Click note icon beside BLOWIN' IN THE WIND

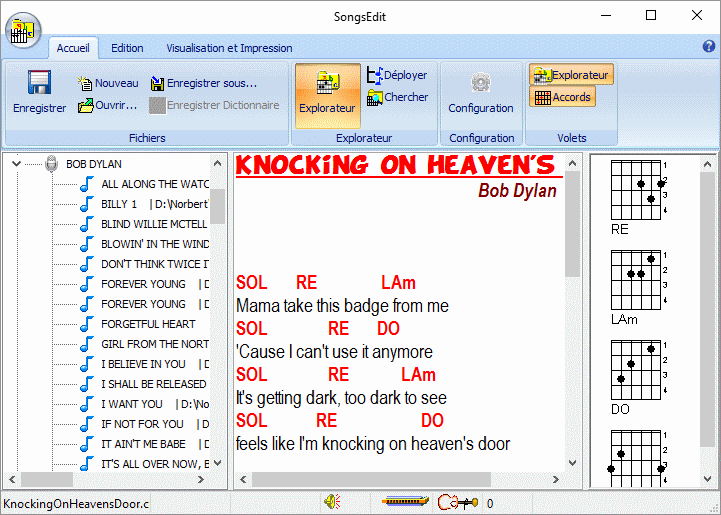tap(86, 244)
